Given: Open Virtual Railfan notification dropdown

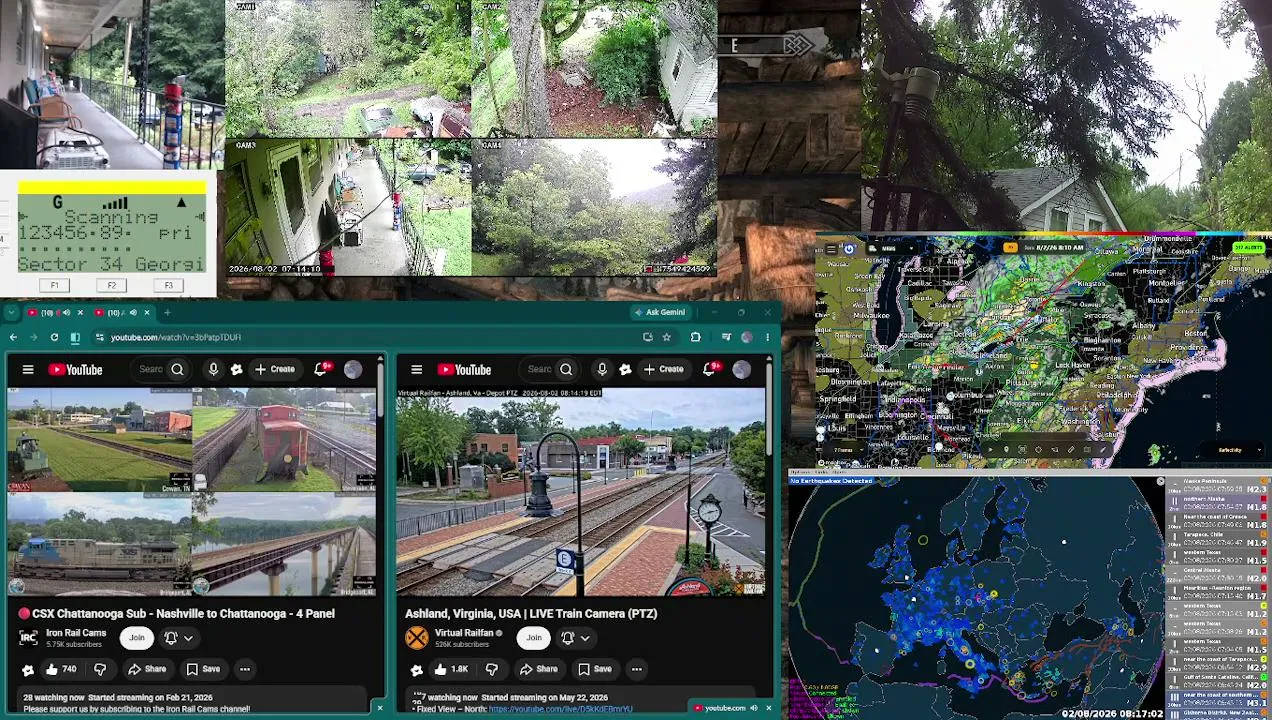Looking at the screenshot, I should click(576, 638).
